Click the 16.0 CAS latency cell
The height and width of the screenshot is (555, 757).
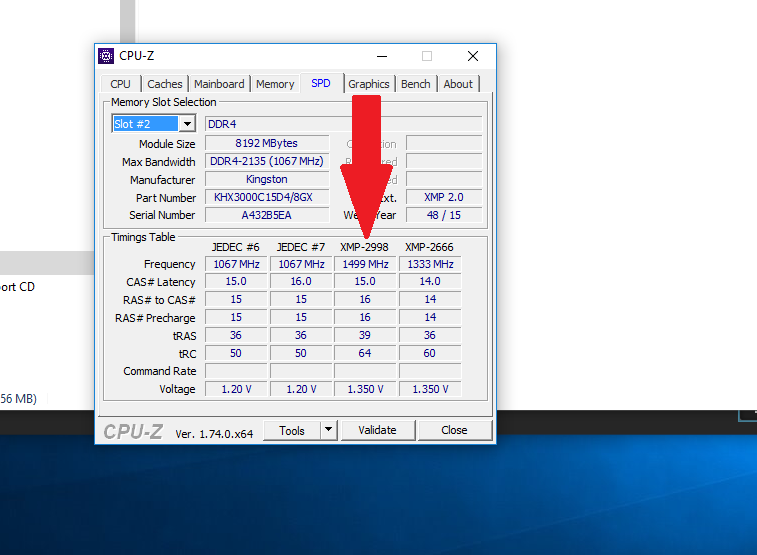(x=301, y=281)
